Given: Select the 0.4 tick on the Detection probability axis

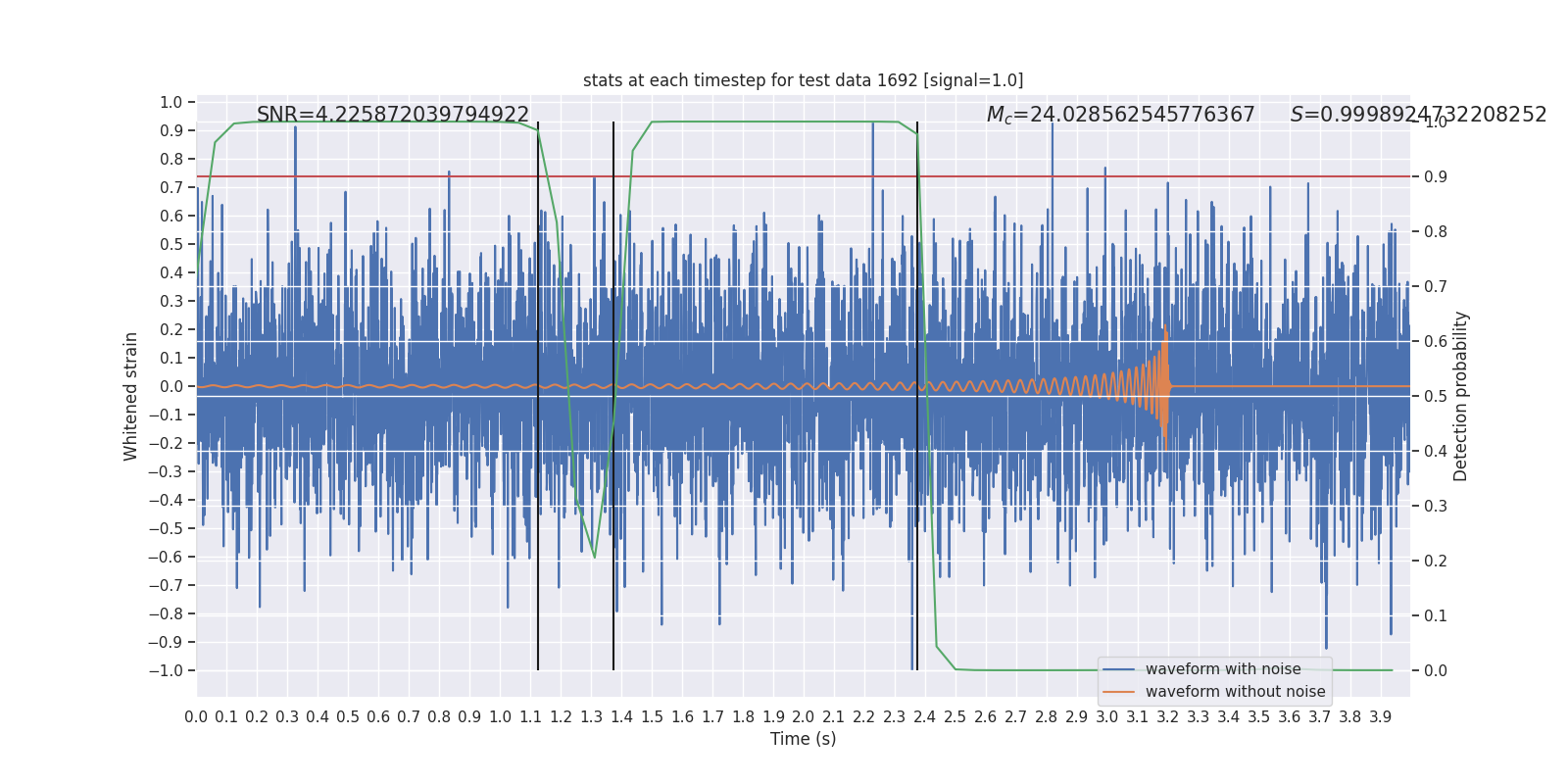Looking at the screenshot, I should (x=1435, y=451).
